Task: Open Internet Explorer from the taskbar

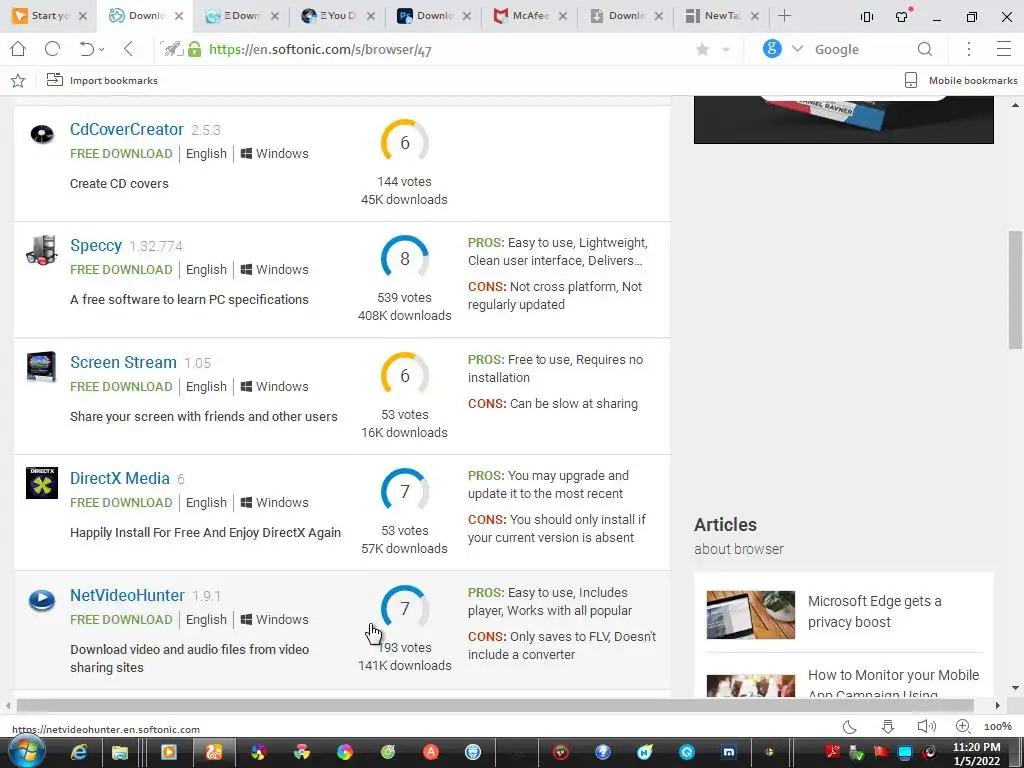Action: pyautogui.click(x=78, y=752)
